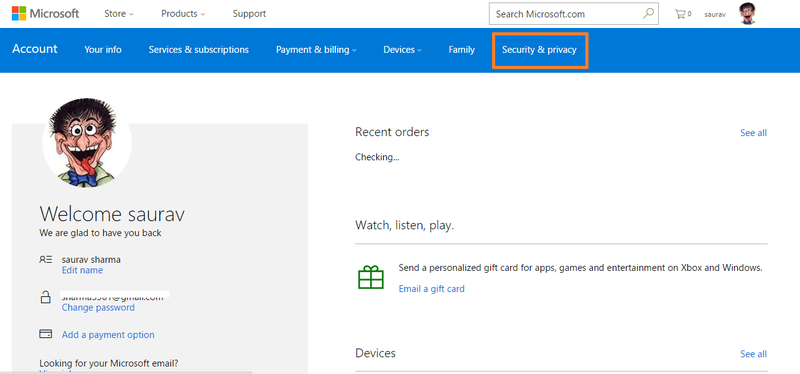Click the small profile avatar at top right
The width and height of the screenshot is (800, 374).
point(747,14)
